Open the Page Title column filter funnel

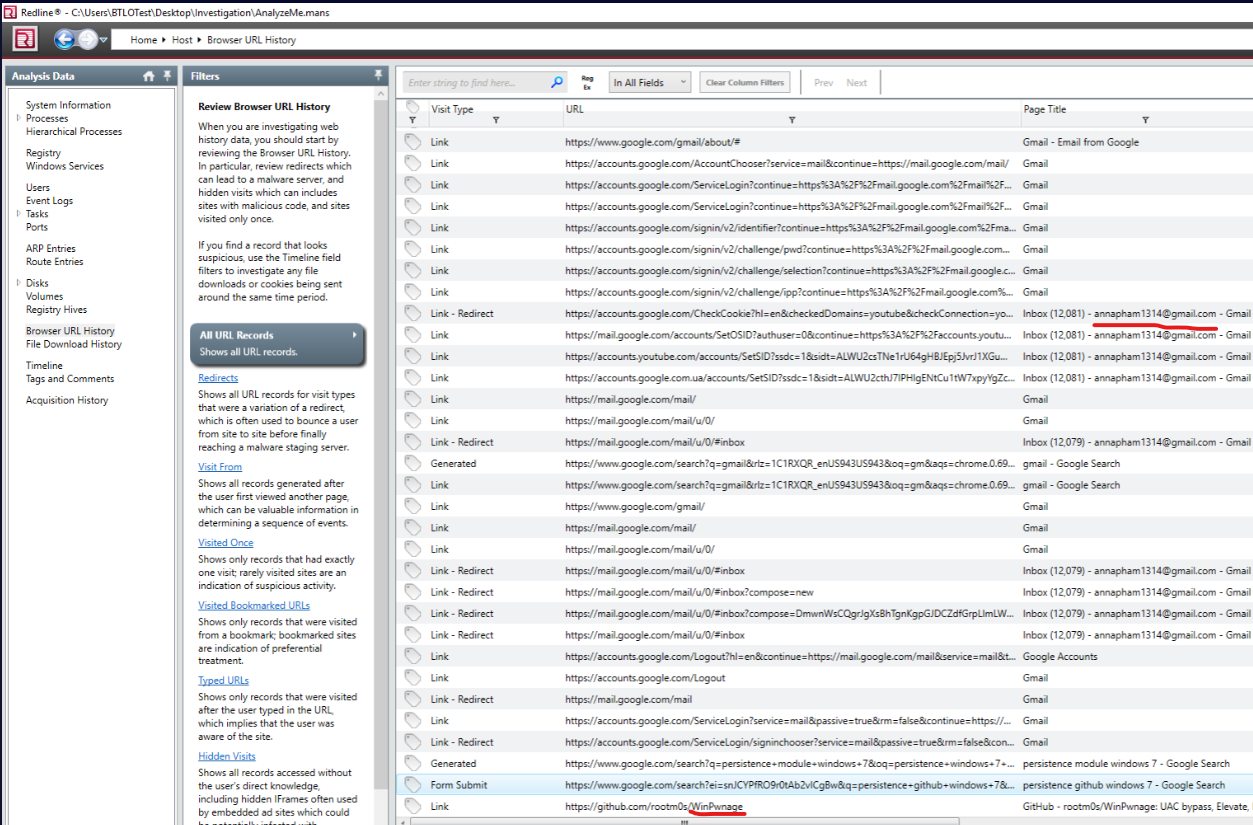click(x=1145, y=120)
